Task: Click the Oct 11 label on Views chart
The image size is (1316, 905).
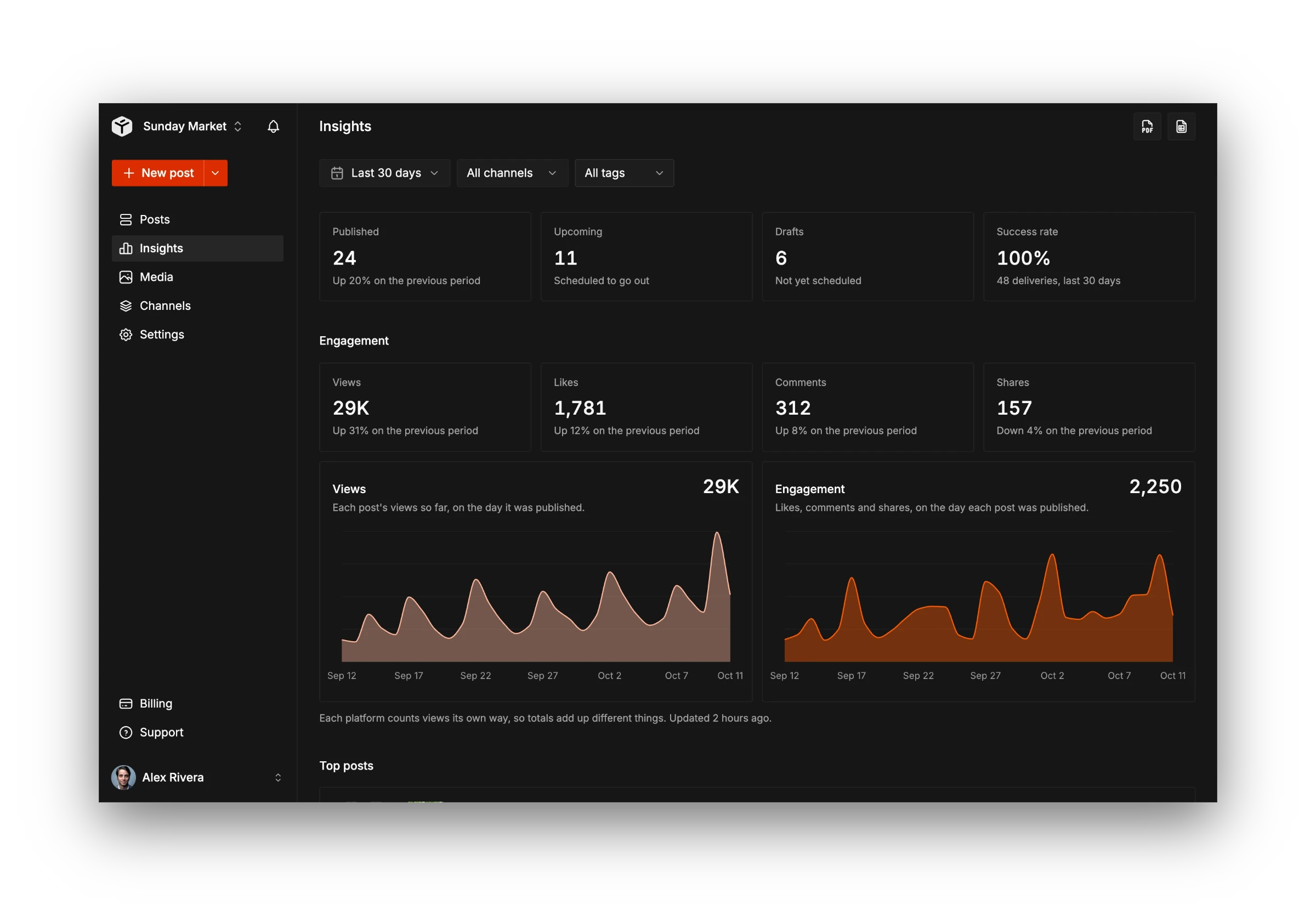Action: point(729,675)
